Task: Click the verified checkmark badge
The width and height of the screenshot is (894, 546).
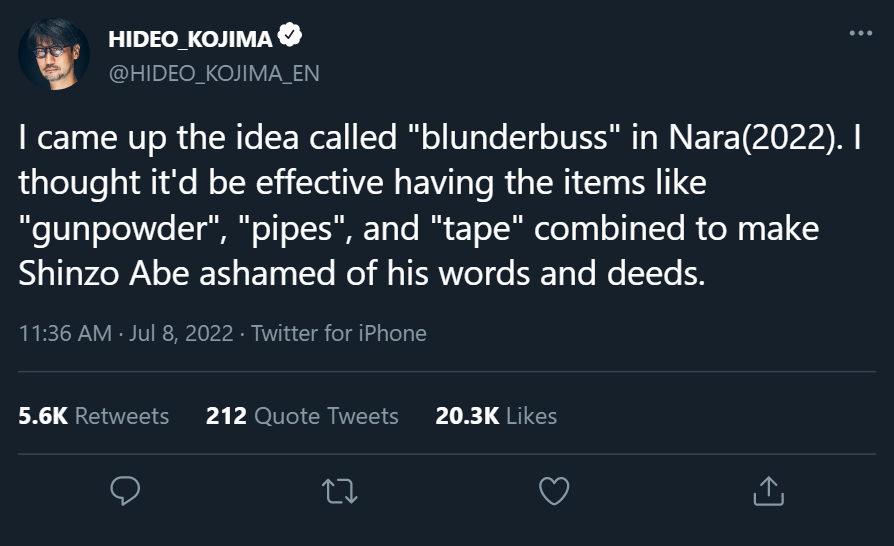Action: (290, 35)
